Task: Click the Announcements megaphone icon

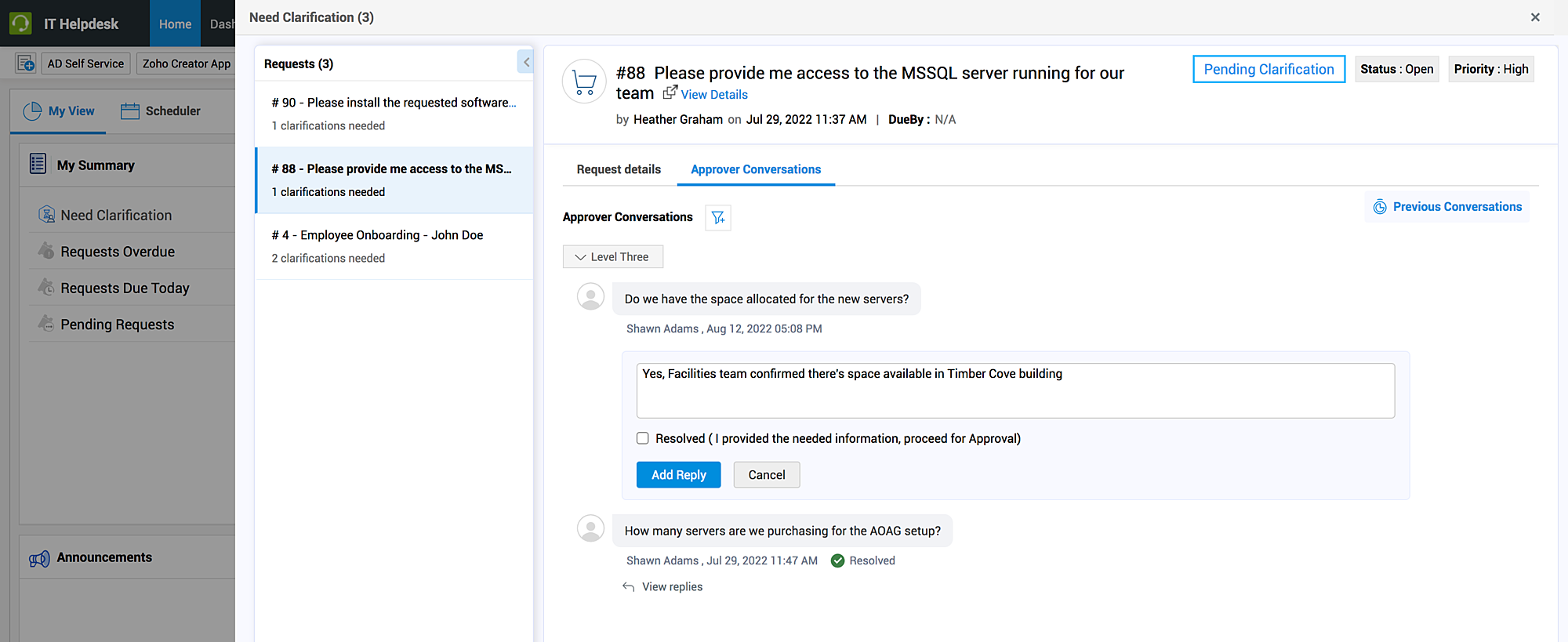Action: pyautogui.click(x=39, y=558)
